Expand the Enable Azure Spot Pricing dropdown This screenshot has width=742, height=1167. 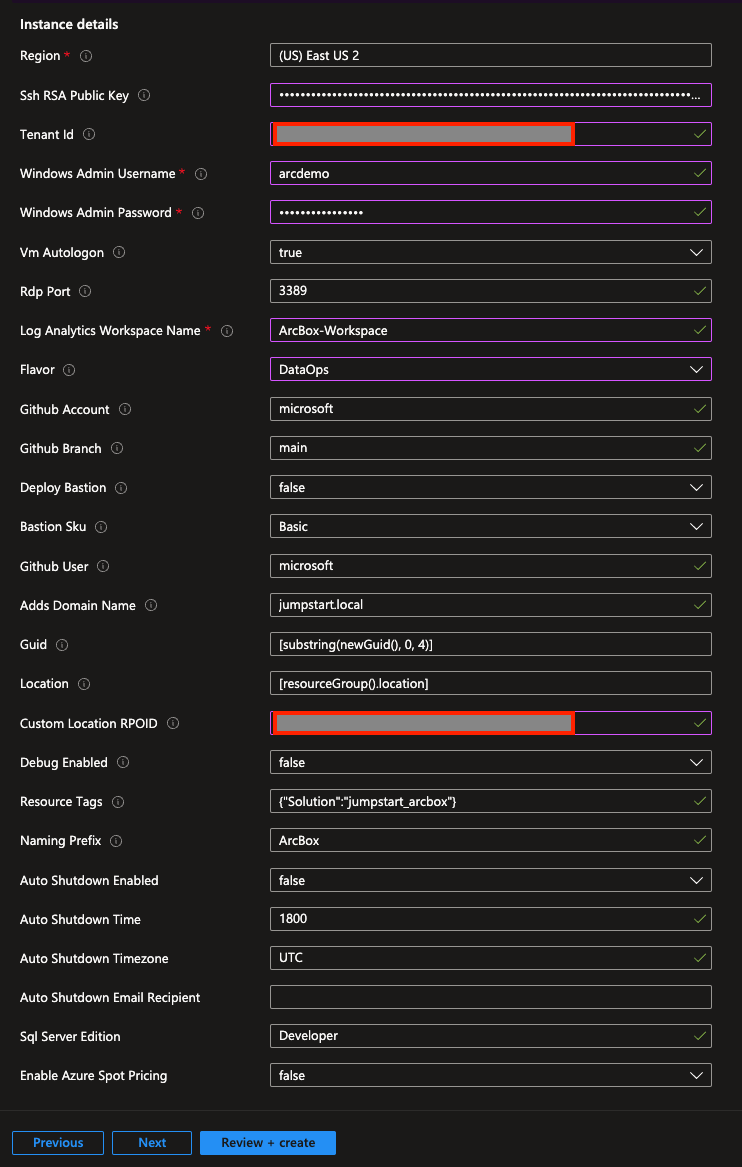click(490, 1075)
